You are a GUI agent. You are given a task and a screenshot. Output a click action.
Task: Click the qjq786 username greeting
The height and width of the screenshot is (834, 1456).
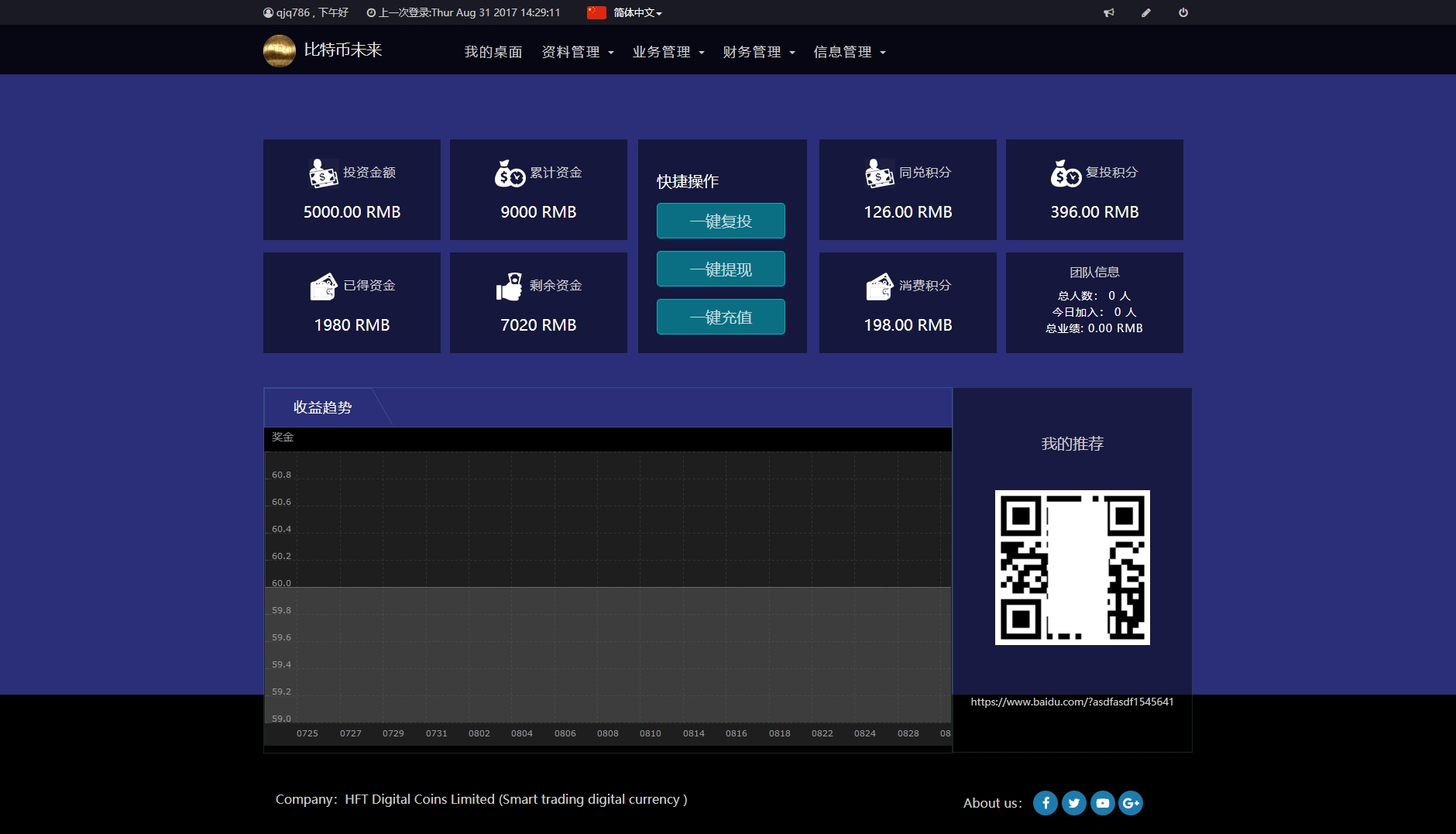point(312,12)
